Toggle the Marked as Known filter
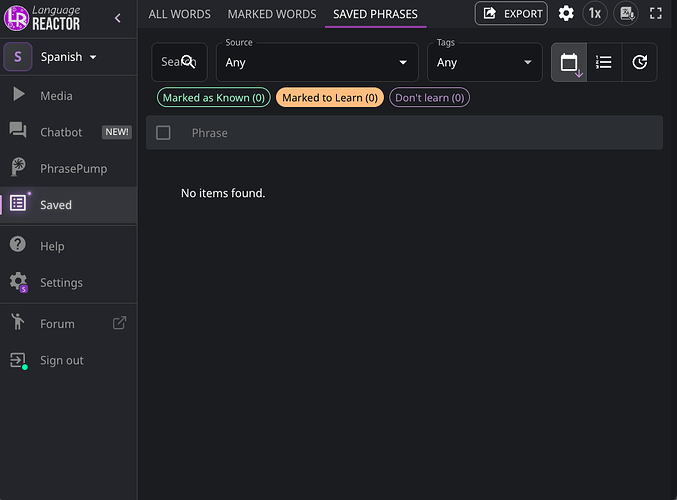Screen dimensions: 677x500 coord(214,98)
